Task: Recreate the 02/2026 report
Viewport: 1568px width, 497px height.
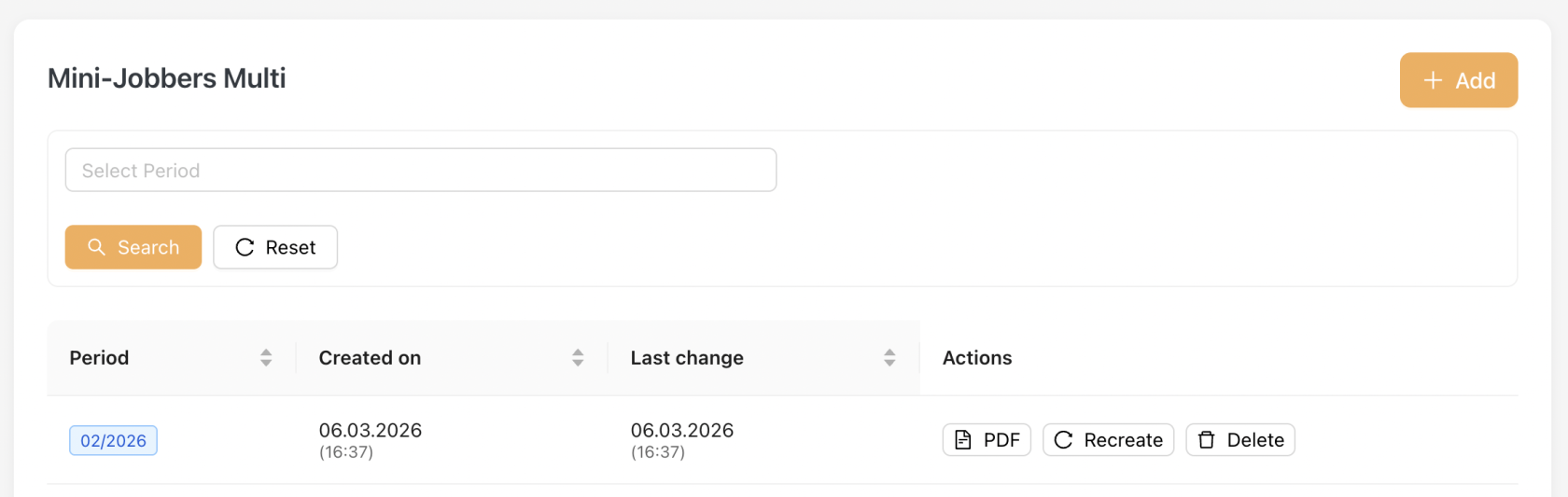Action: [x=1108, y=440]
